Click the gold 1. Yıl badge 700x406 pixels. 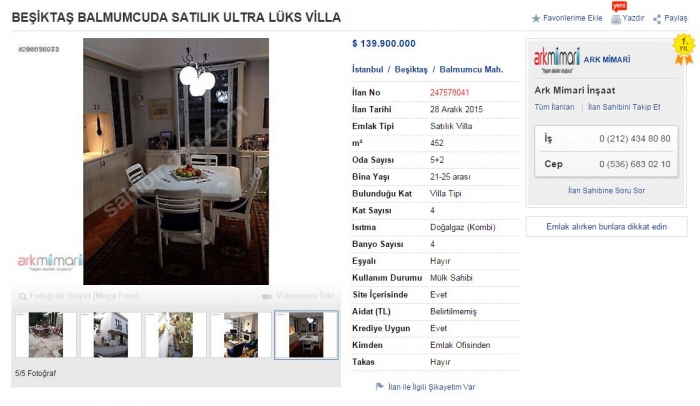click(683, 49)
